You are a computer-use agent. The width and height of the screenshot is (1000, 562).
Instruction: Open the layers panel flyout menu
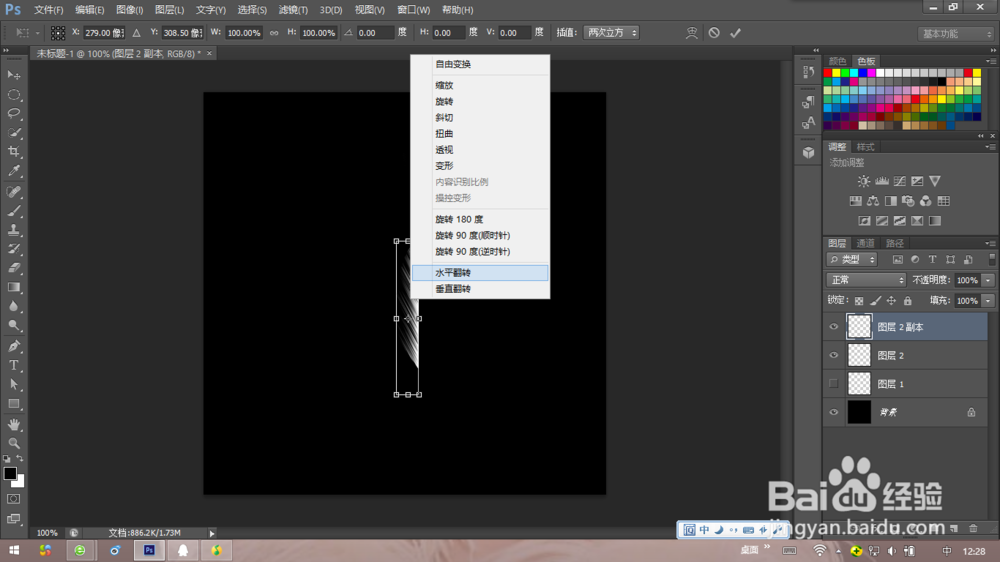[990, 243]
